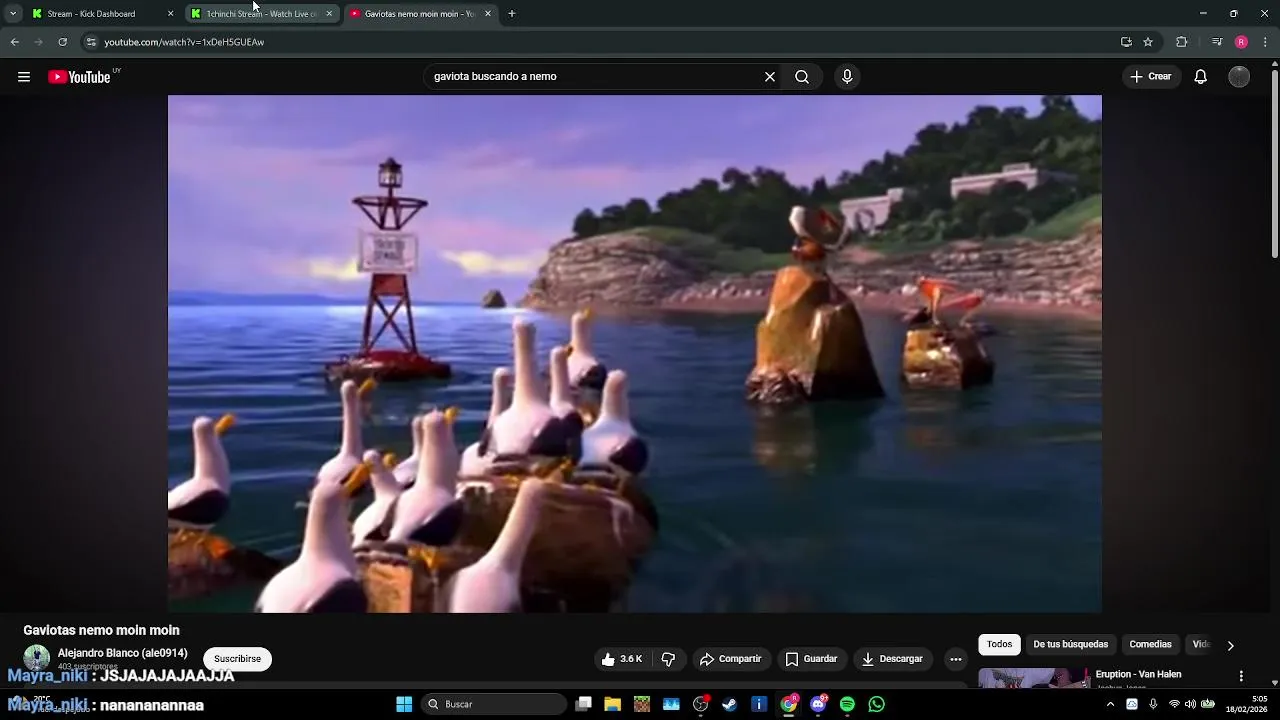Screen dimensions: 1280x720
Task: Click the video title Gaviotas nemo moin moin
Action: tap(102, 630)
